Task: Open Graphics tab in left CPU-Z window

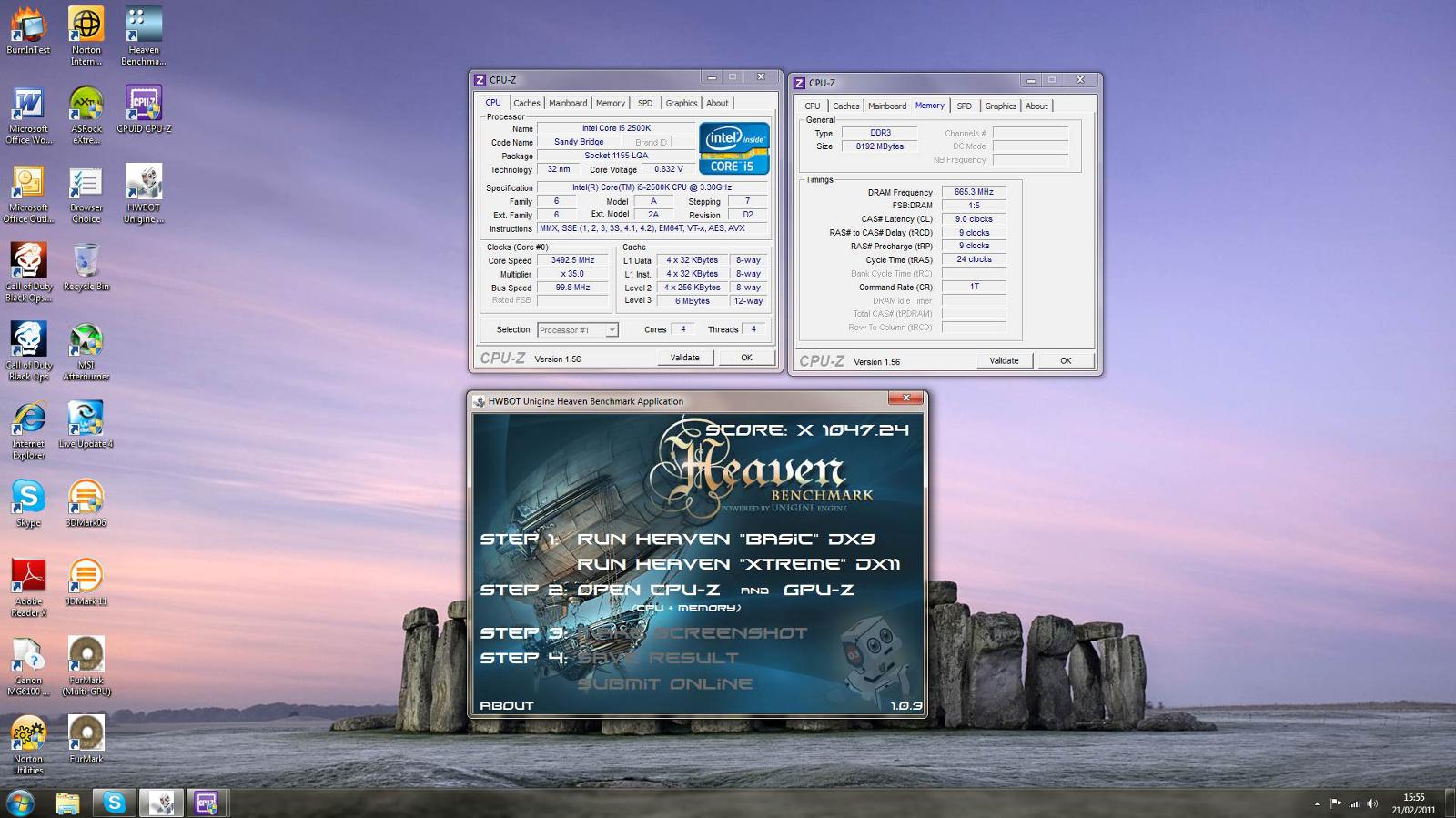Action: 682,103
